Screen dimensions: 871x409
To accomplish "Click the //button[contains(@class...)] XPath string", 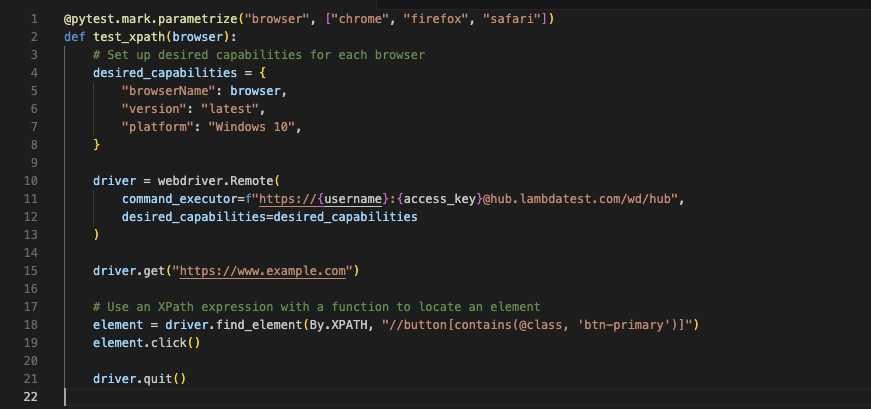I will (x=535, y=325).
